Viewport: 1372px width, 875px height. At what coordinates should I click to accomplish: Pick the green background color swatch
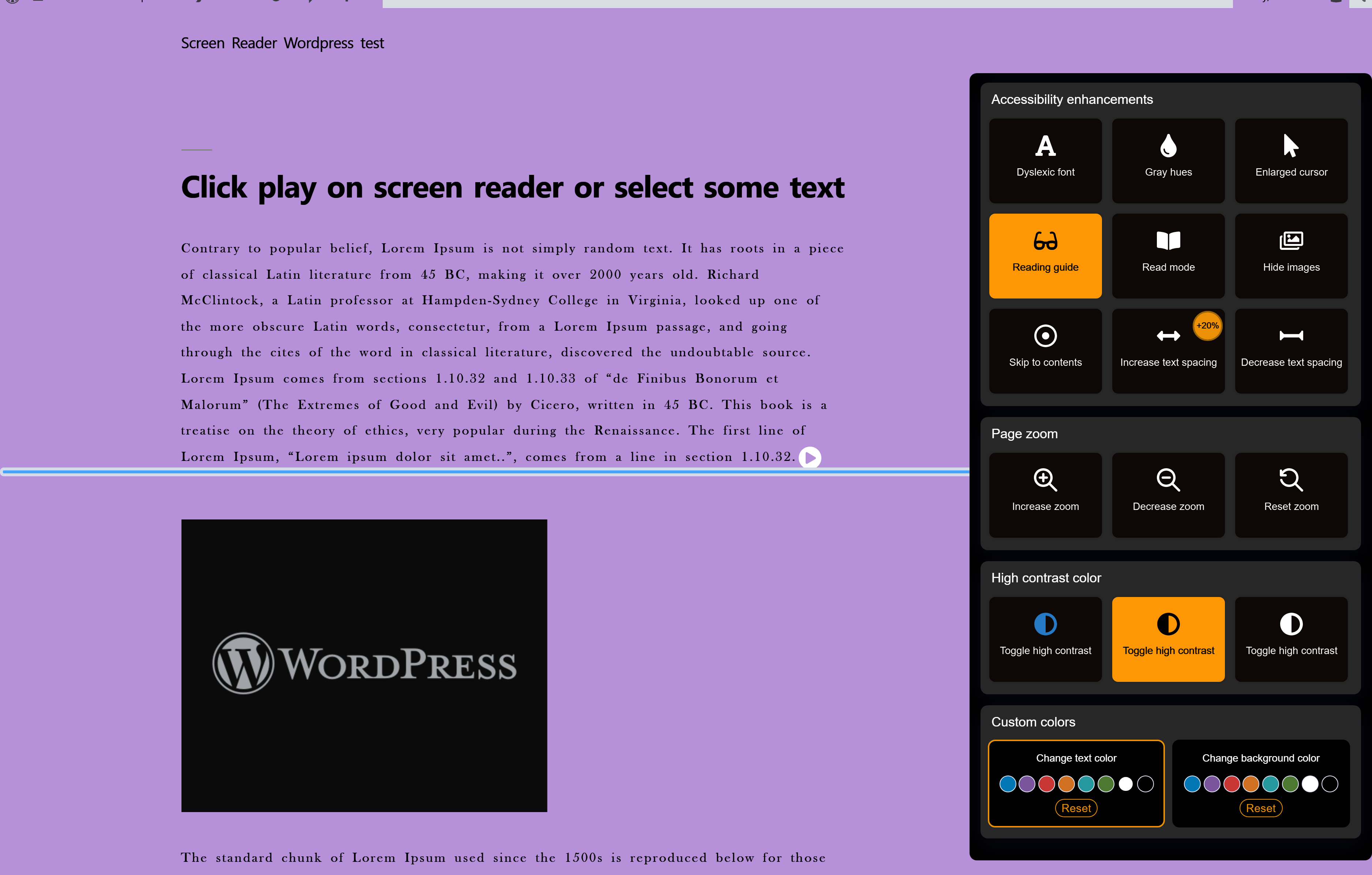1290,783
